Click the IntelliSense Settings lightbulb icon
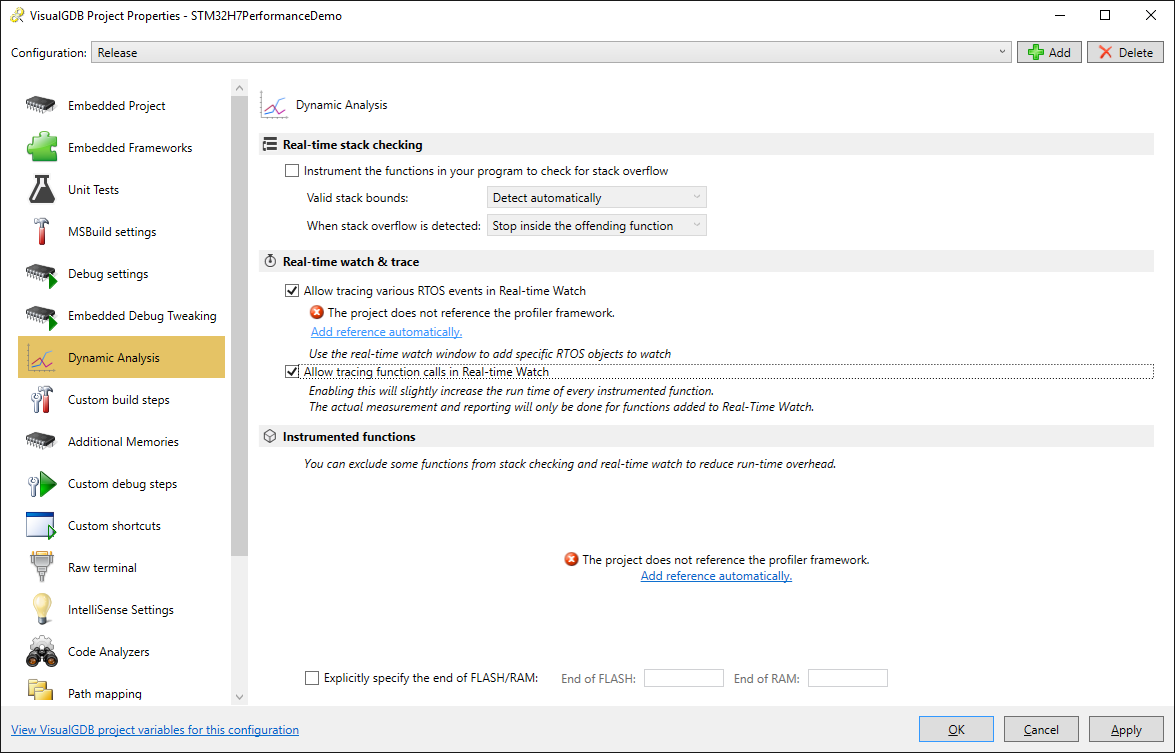 40,610
